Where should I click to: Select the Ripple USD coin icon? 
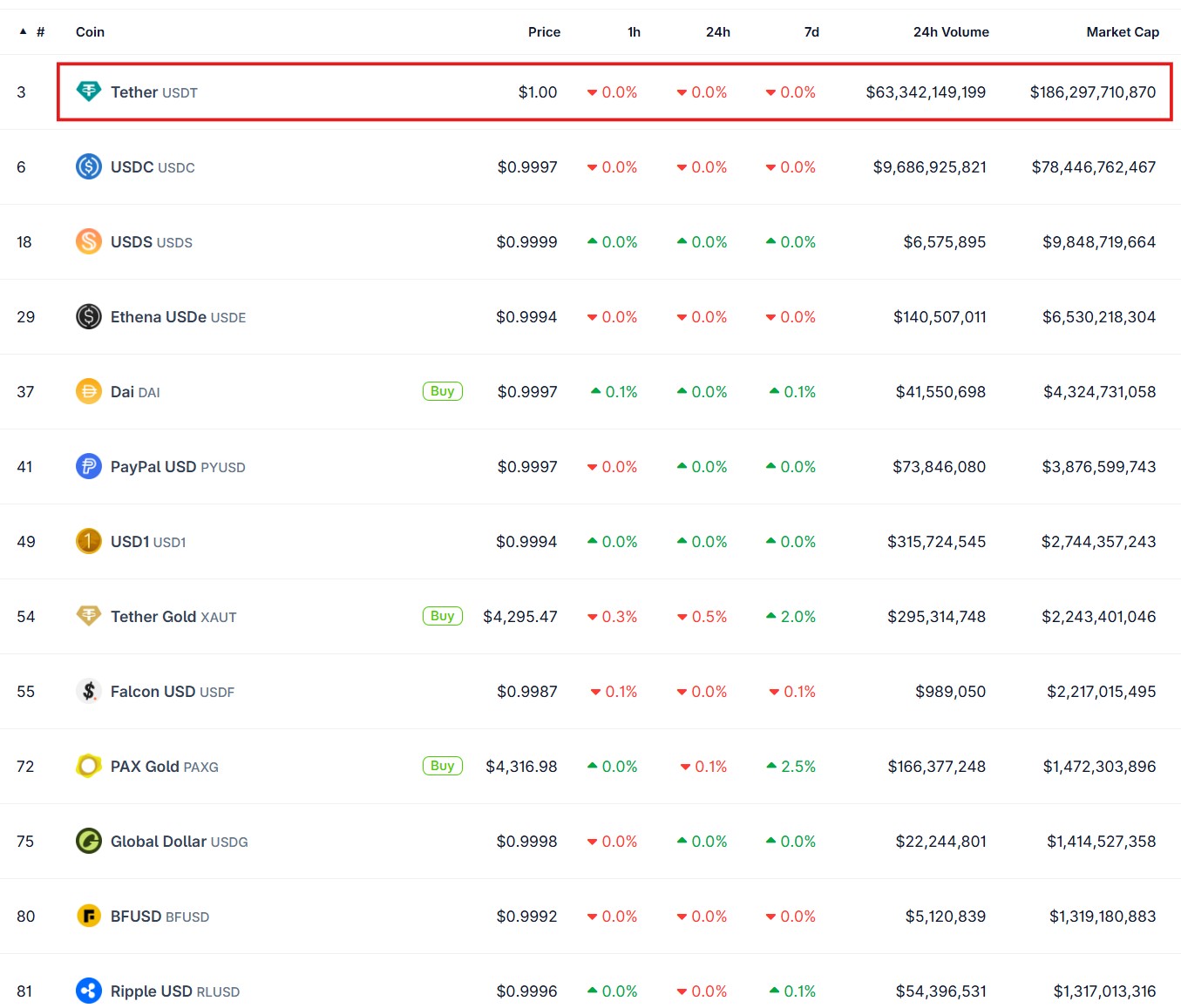point(88,991)
